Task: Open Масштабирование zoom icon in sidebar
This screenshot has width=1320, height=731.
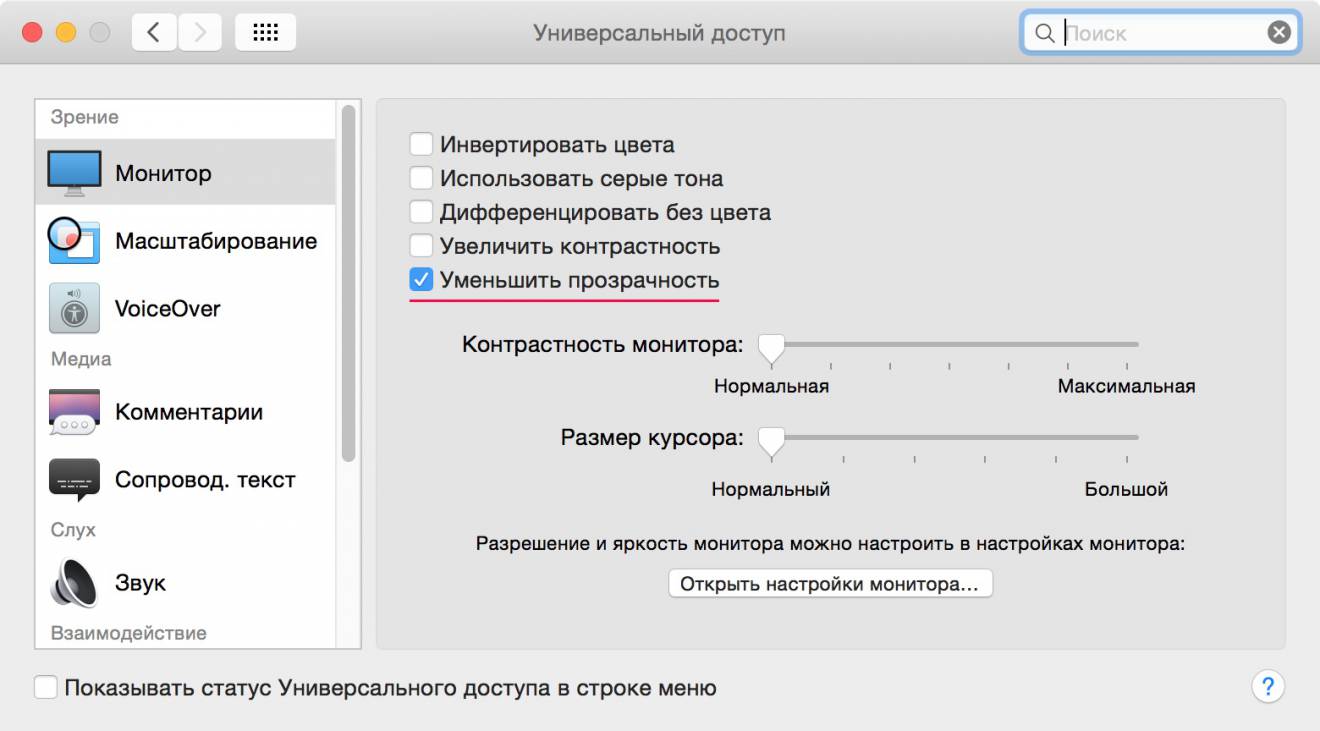Action: pyautogui.click(x=74, y=240)
